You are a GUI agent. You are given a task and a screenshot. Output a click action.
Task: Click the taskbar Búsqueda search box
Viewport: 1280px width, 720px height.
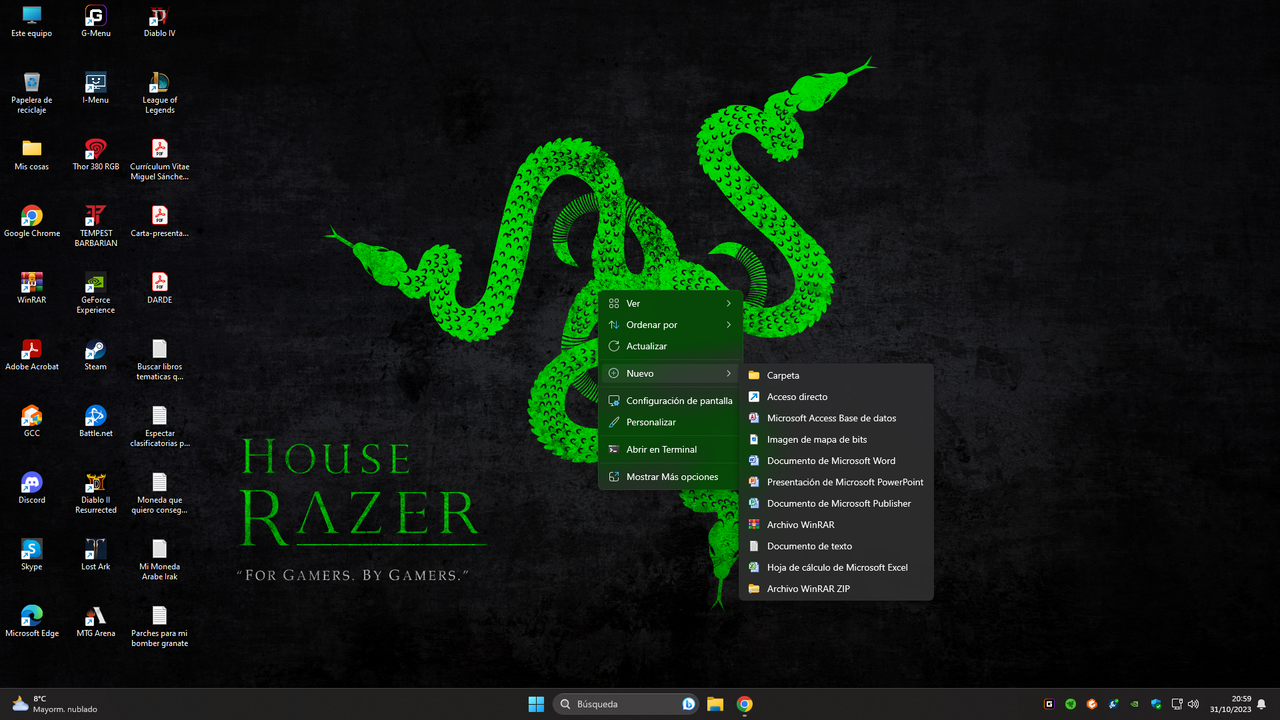tap(628, 704)
